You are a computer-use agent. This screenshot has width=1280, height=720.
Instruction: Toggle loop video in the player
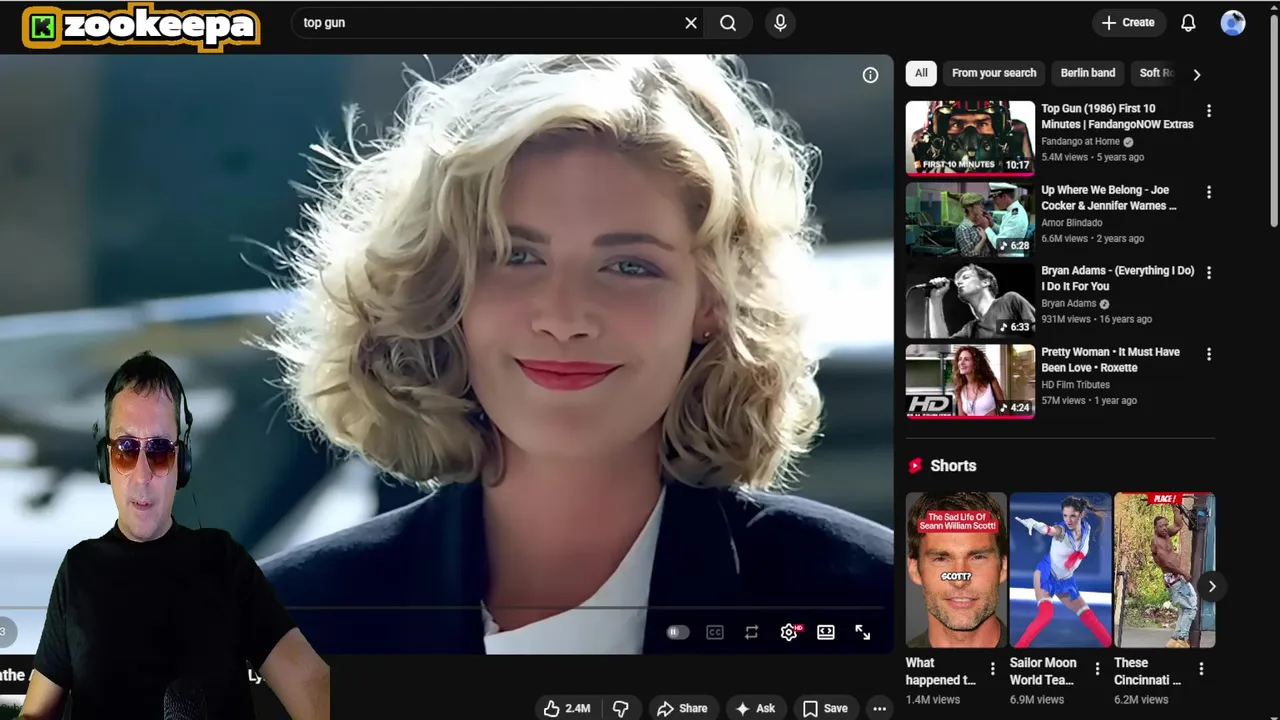coord(751,632)
